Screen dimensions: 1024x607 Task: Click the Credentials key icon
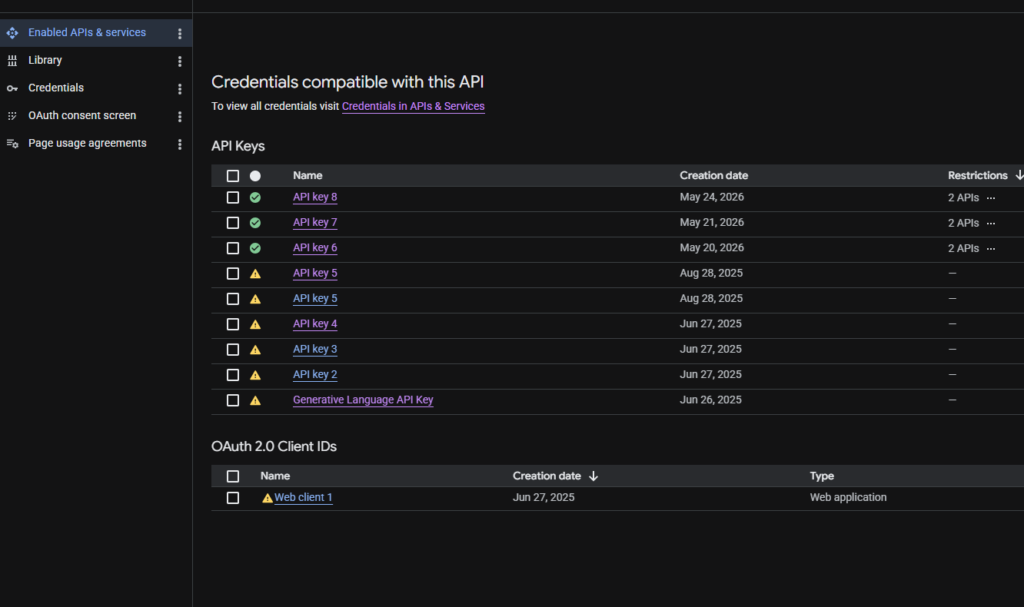(x=12, y=88)
